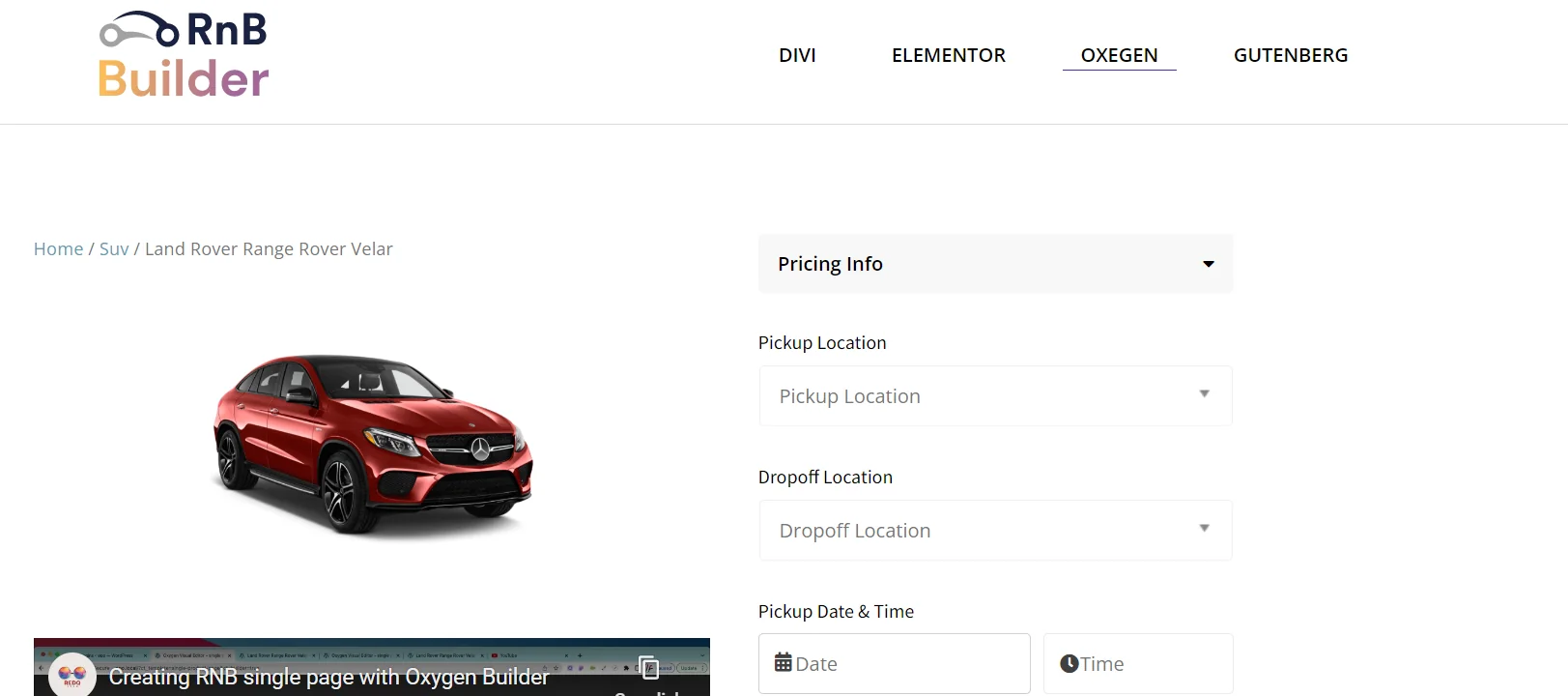Click the calendar icon in Date field
This screenshot has width=1568, height=696.
(784, 663)
